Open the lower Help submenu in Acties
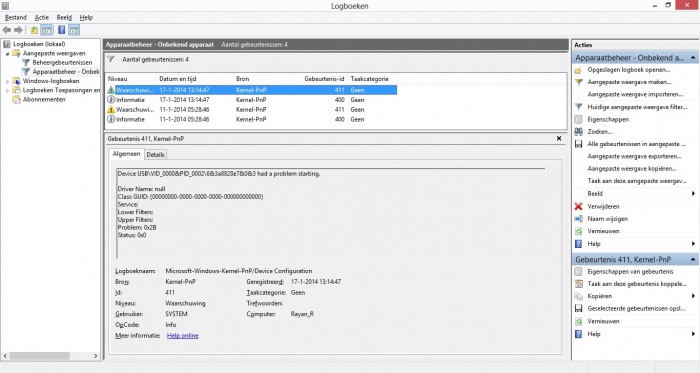 coord(693,334)
